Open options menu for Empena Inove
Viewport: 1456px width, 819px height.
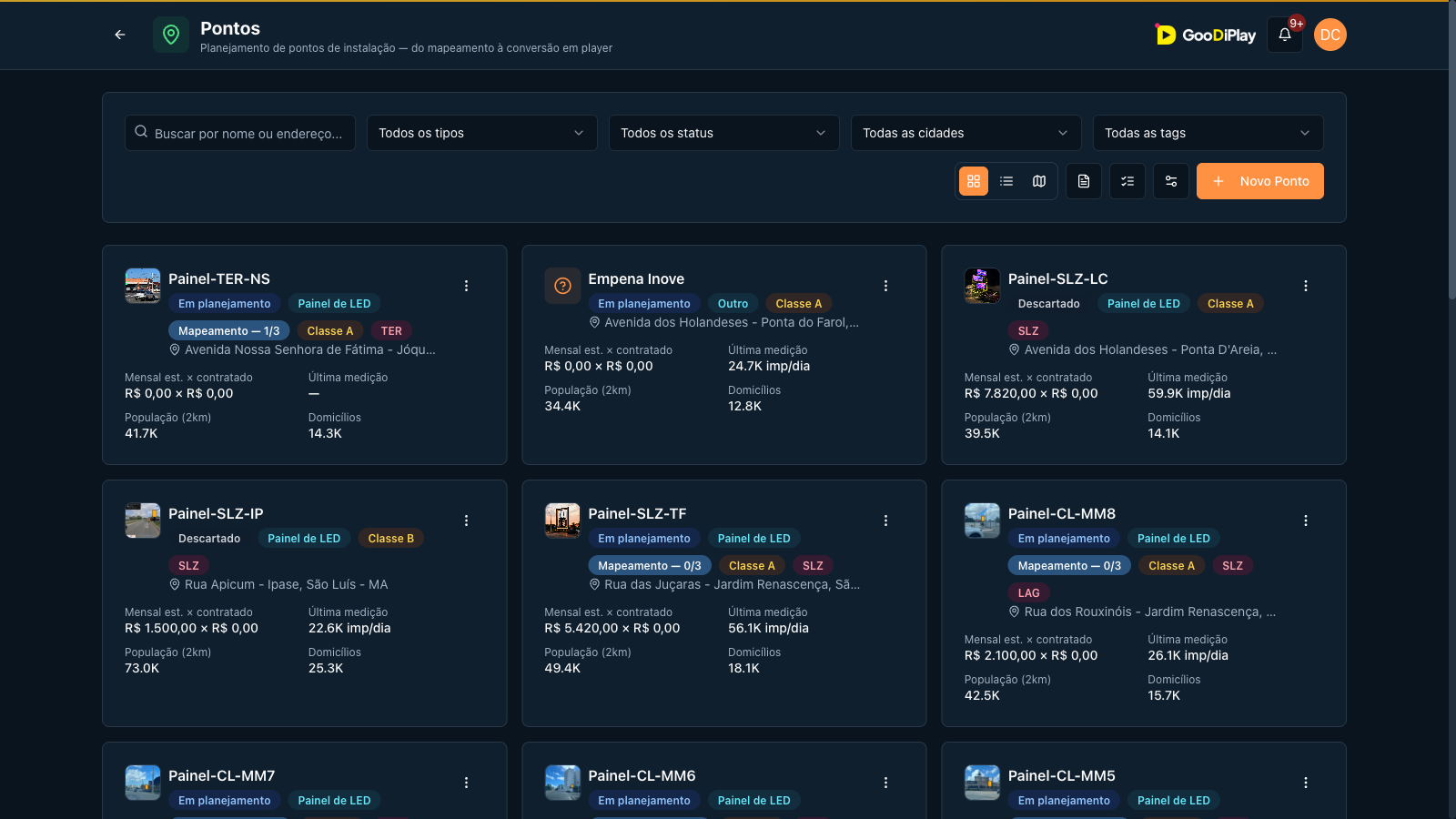click(x=886, y=286)
